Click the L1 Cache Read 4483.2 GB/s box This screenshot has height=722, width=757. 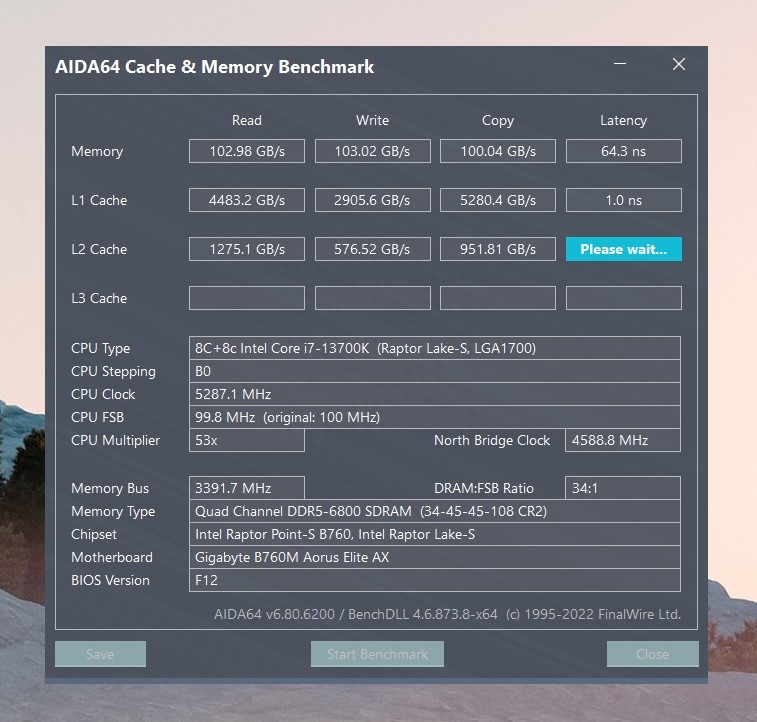[x=247, y=200]
